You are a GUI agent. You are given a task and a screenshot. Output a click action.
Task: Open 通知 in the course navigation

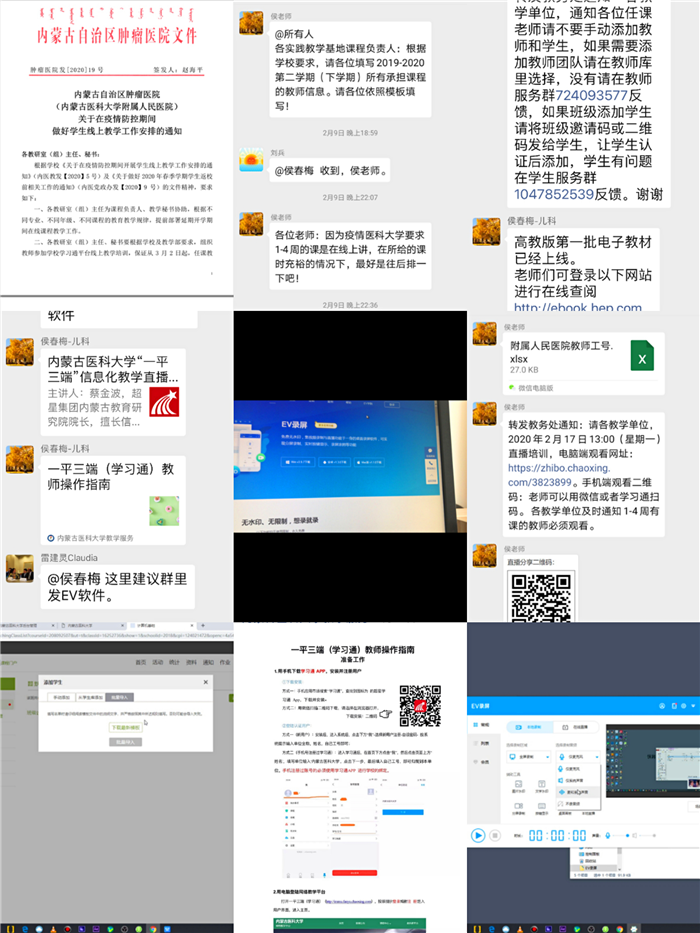click(208, 662)
